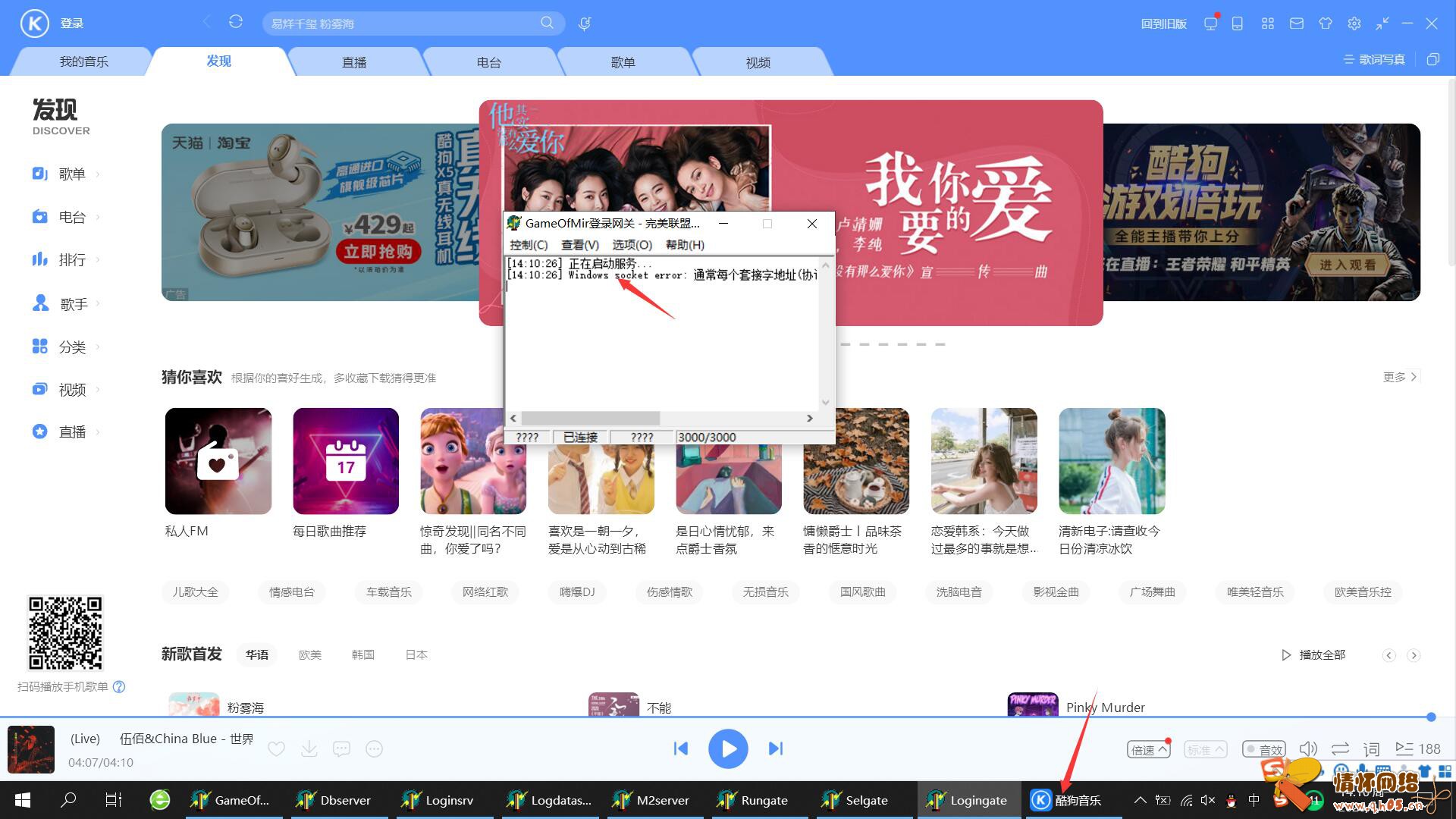This screenshot has width=1456, height=819.
Task: Open the Windows Start menu
Action: 23,800
